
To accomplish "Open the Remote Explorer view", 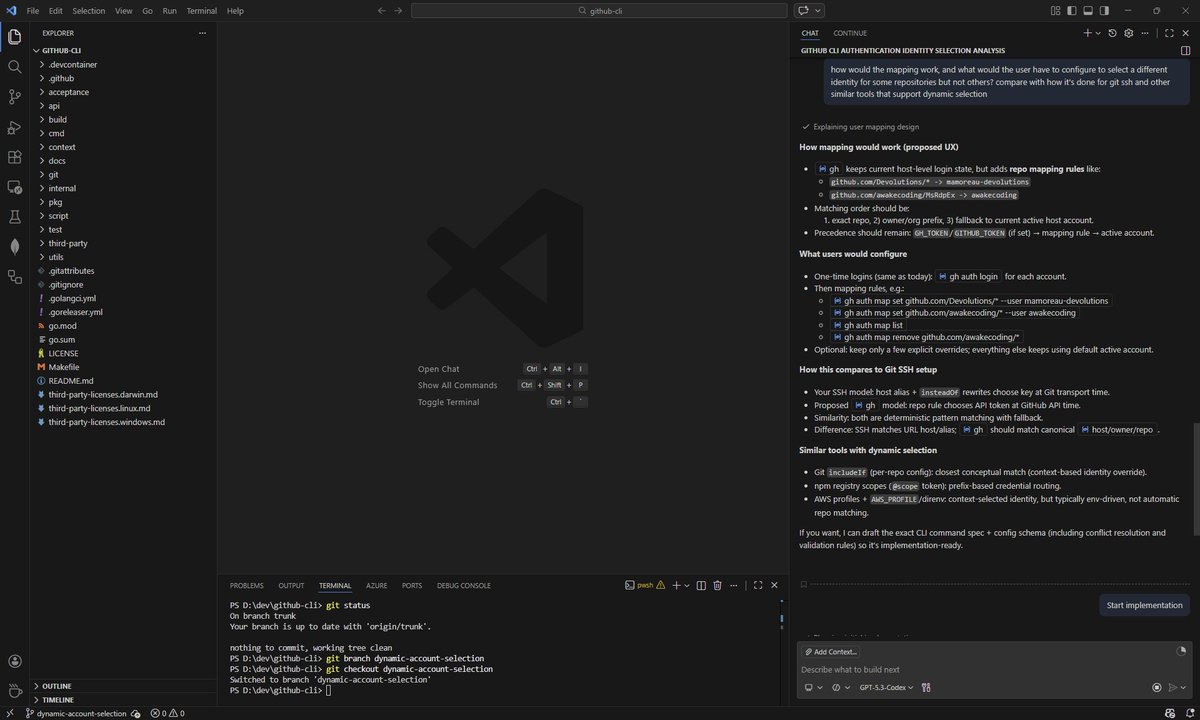I will click(x=14, y=187).
